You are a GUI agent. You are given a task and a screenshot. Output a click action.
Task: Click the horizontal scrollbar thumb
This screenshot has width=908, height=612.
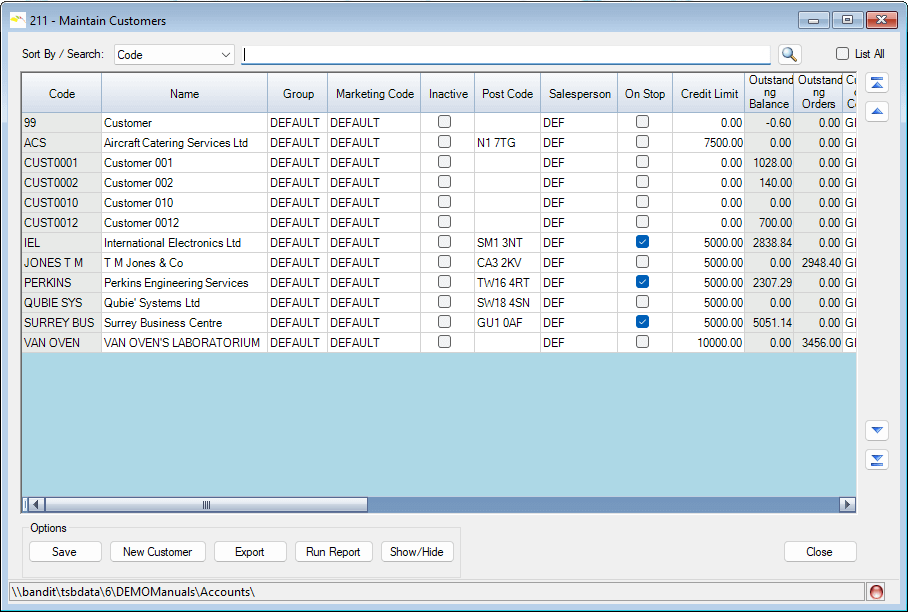coord(206,505)
